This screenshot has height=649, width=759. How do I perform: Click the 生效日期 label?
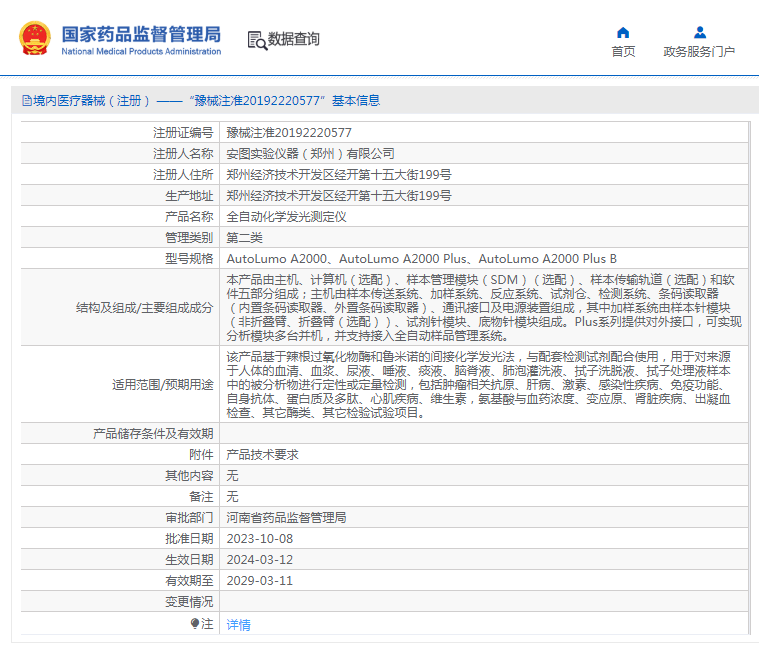(189, 559)
